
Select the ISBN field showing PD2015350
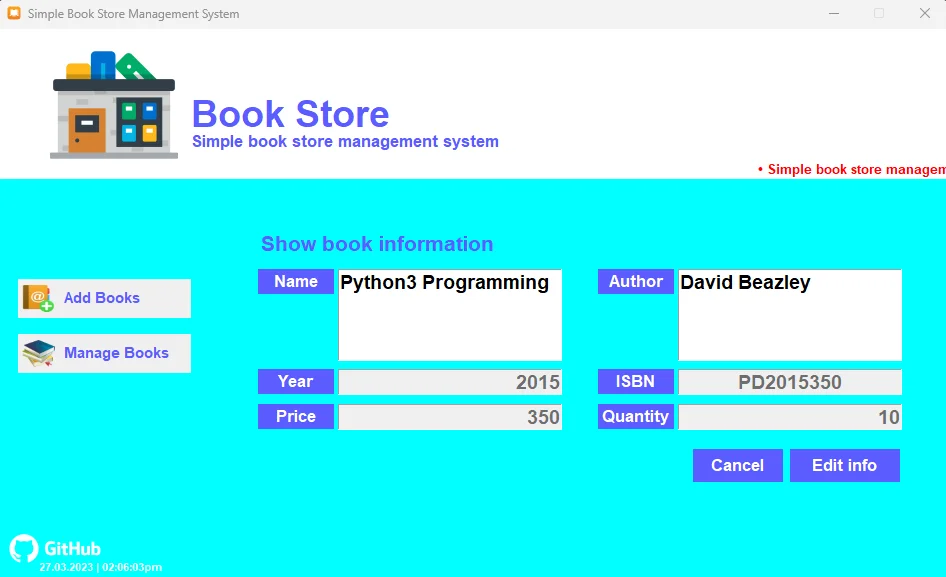[790, 382]
